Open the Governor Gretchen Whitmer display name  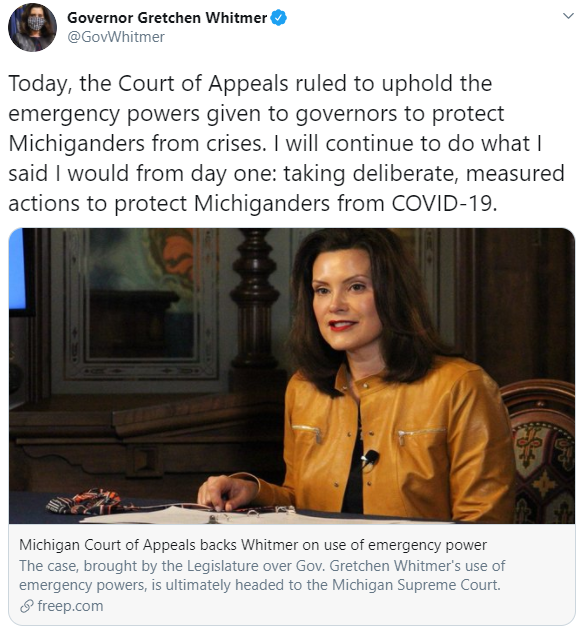pos(167,18)
